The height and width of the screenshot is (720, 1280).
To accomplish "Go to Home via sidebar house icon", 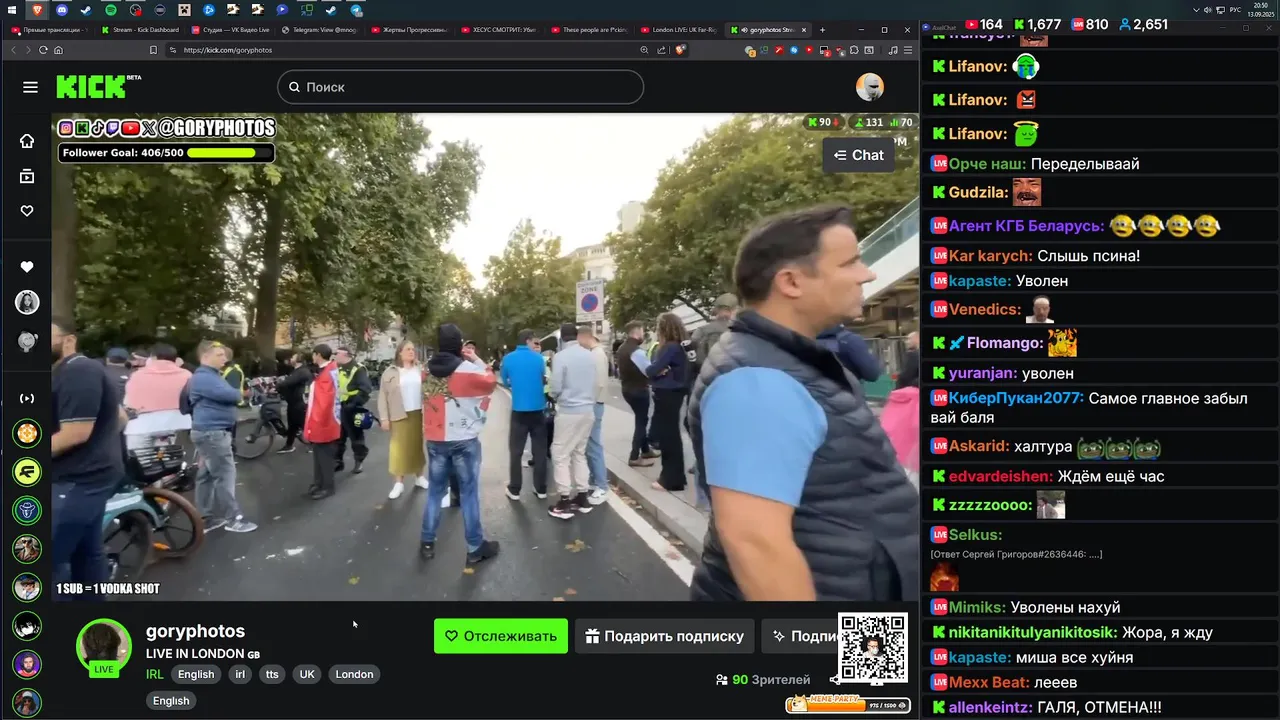I will 27,141.
